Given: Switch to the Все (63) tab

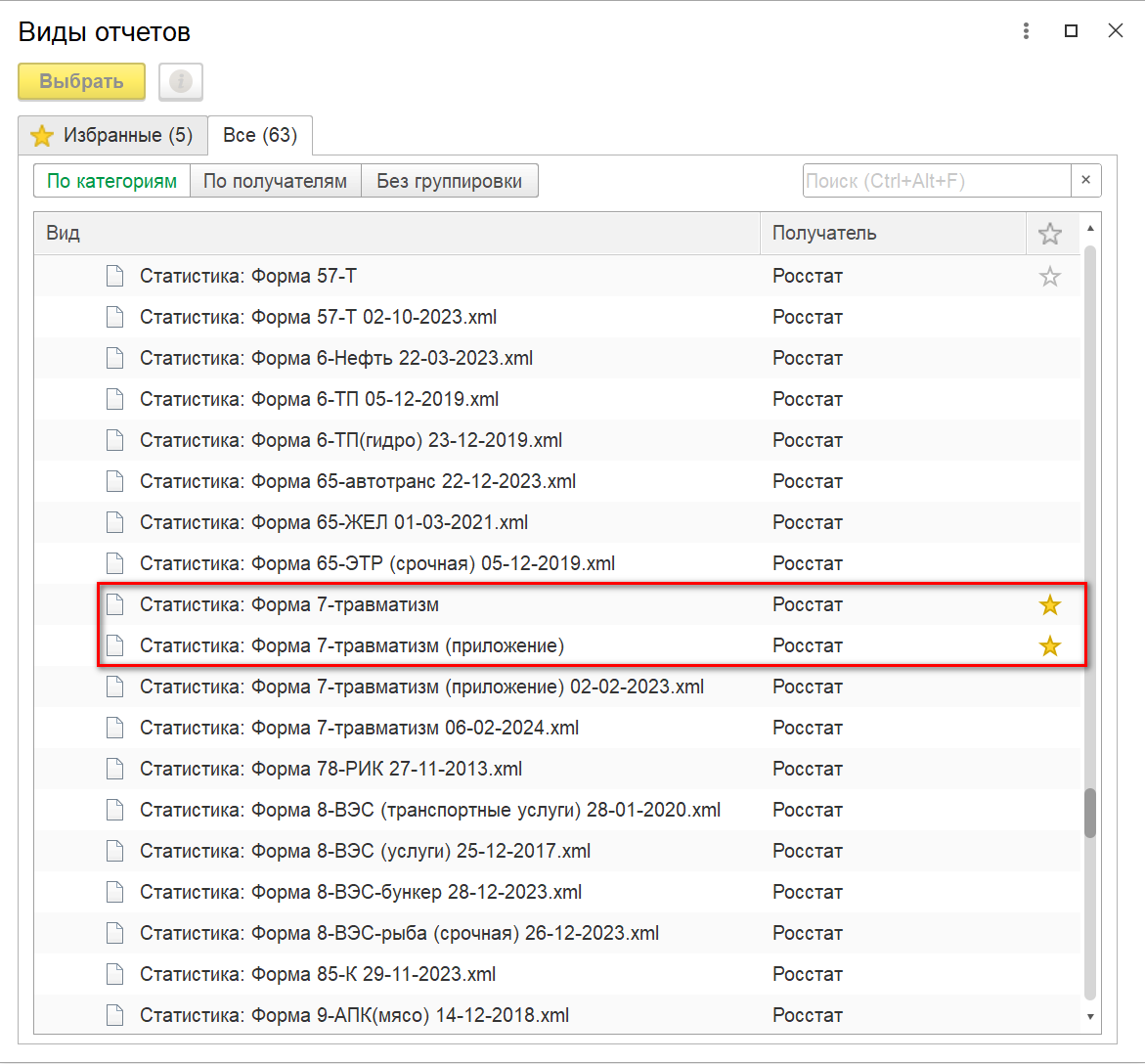Looking at the screenshot, I should [260, 135].
